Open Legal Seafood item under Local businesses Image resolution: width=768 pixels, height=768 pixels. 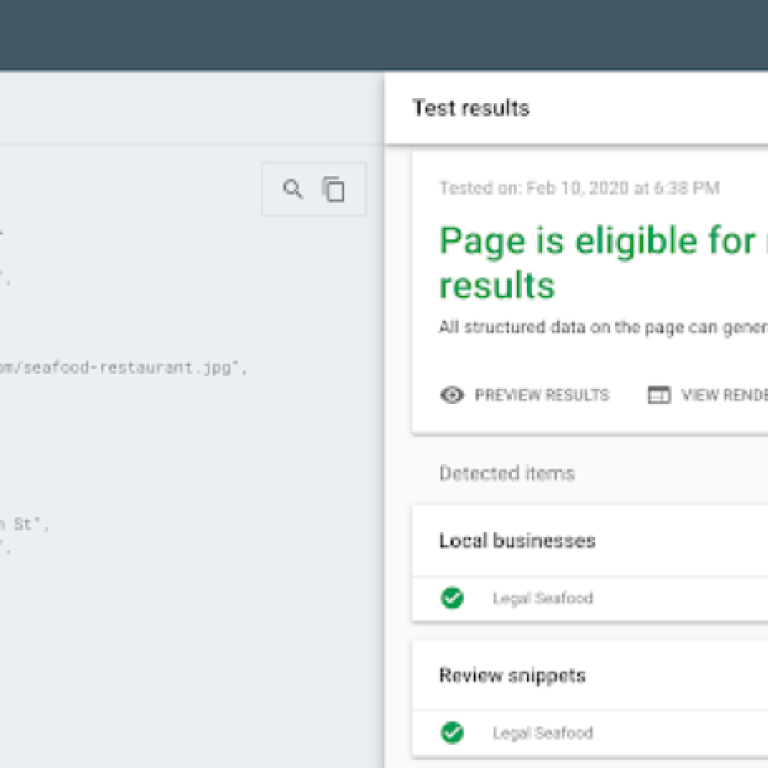(x=542, y=598)
